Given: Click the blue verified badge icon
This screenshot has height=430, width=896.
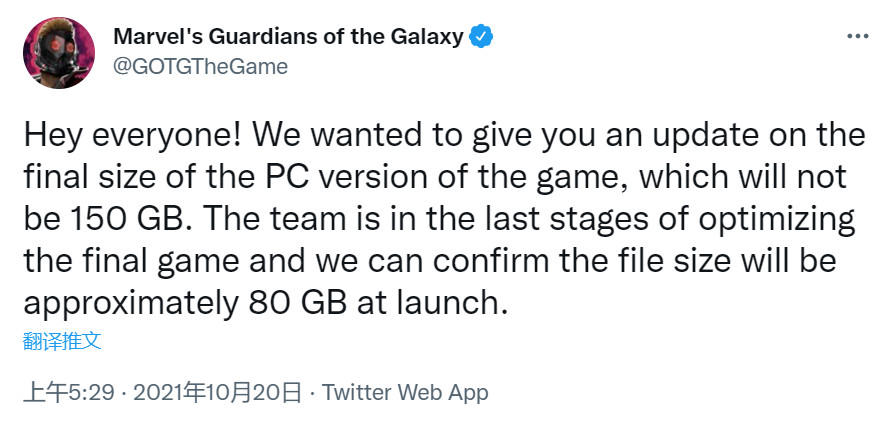Looking at the screenshot, I should pos(483,37).
